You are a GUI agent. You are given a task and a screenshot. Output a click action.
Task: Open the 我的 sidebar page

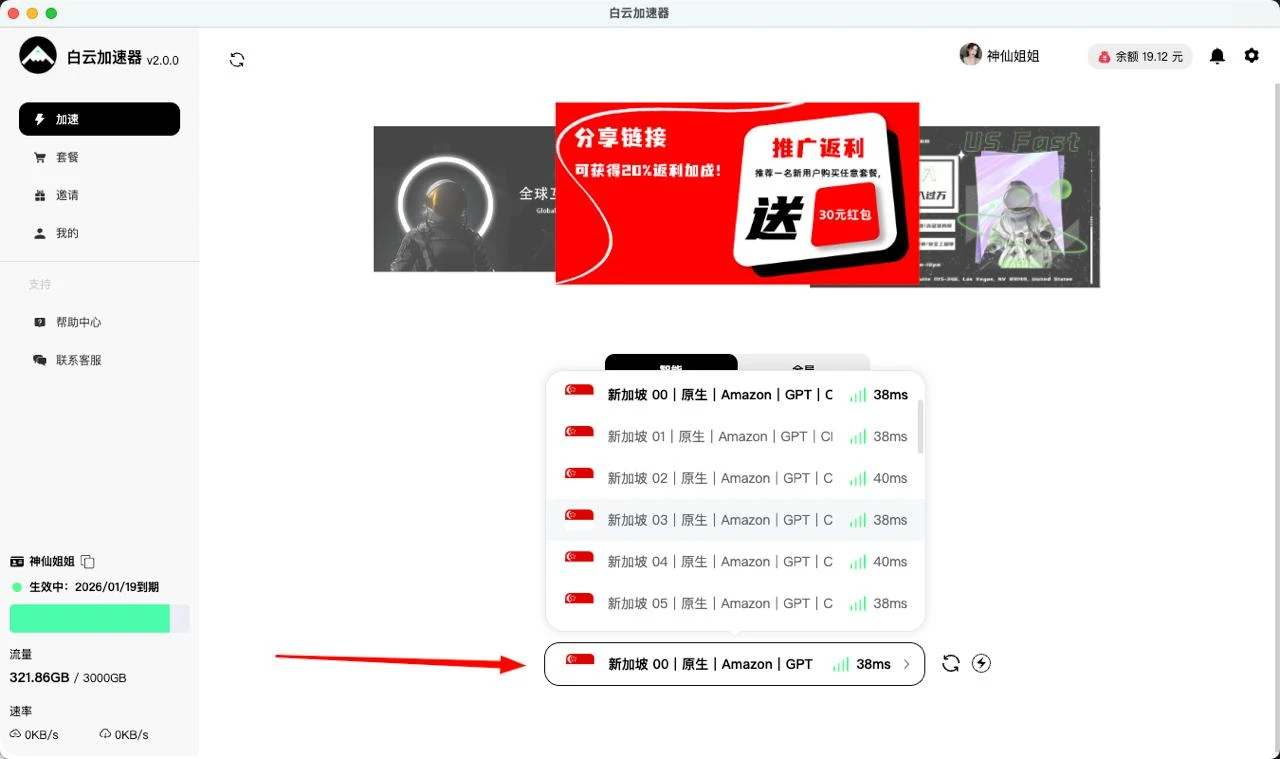click(38, 233)
